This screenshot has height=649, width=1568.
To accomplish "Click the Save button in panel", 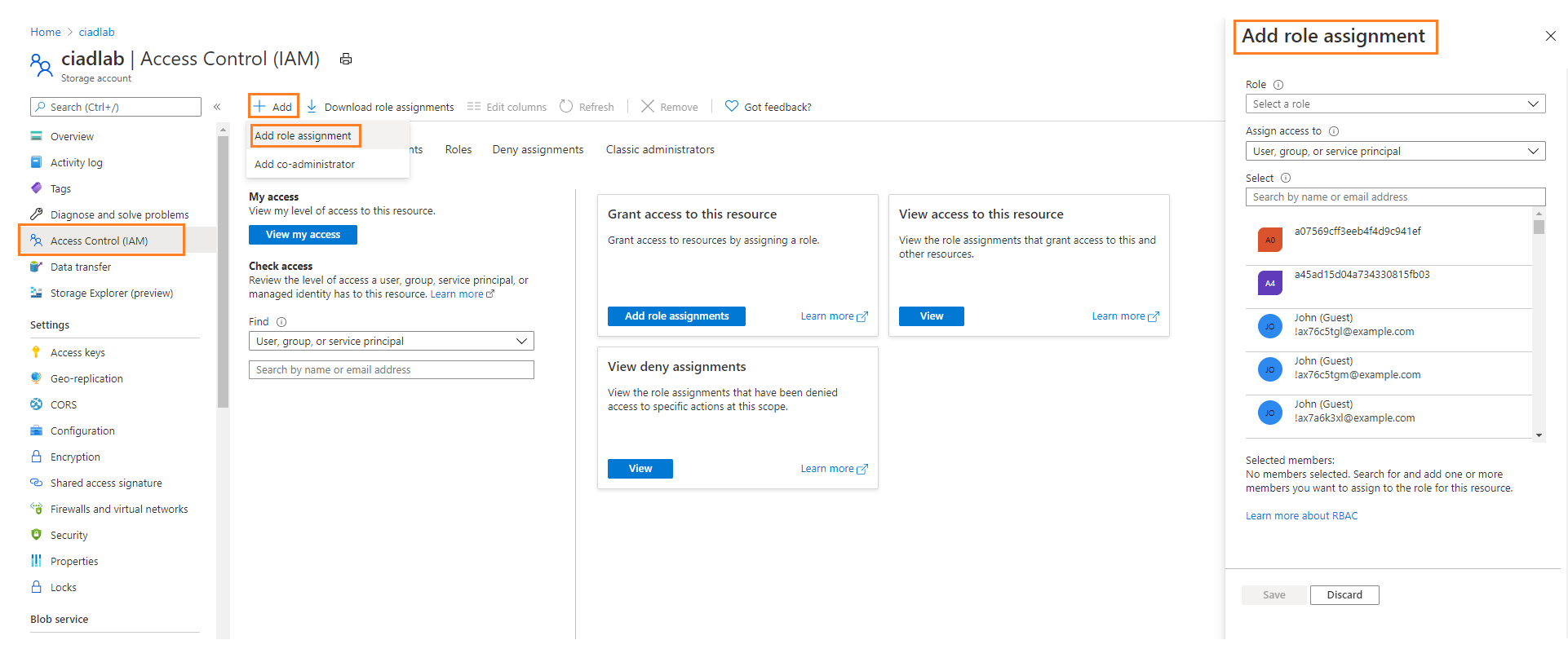I will [x=1273, y=595].
